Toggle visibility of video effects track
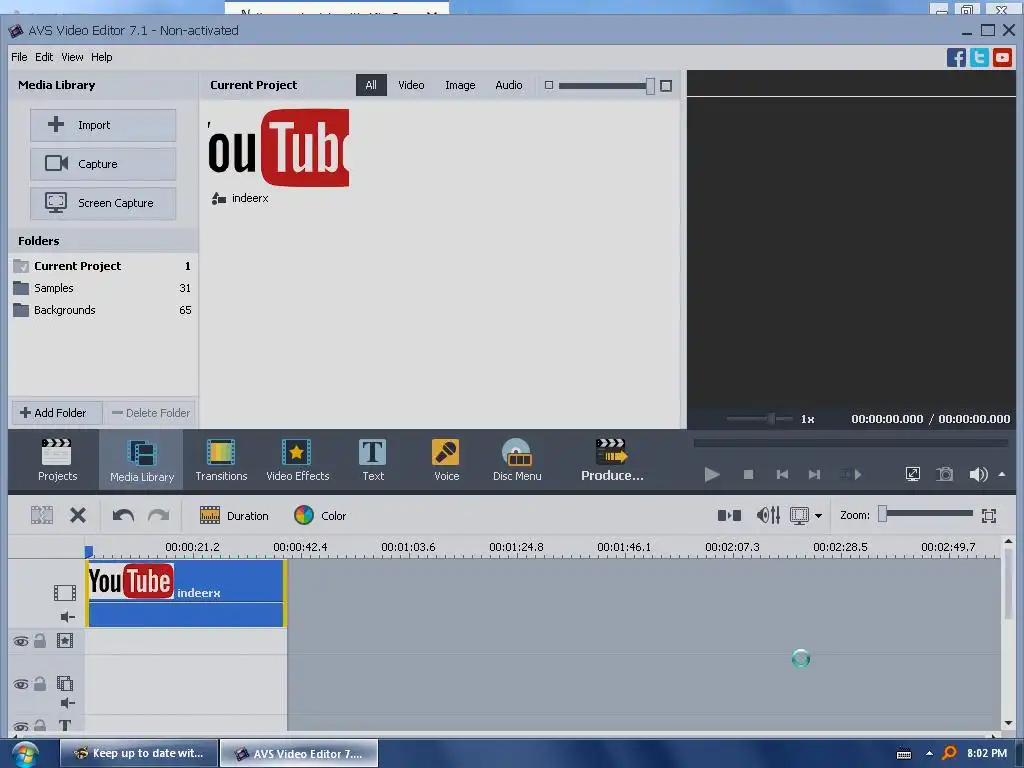 (21, 641)
